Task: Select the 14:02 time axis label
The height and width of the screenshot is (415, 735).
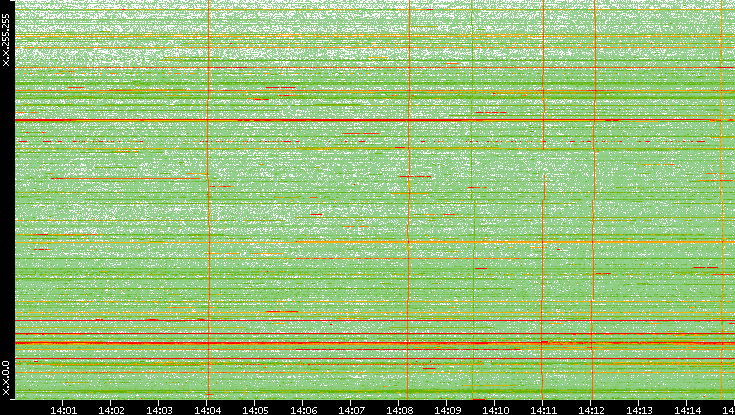Action: pos(111,410)
